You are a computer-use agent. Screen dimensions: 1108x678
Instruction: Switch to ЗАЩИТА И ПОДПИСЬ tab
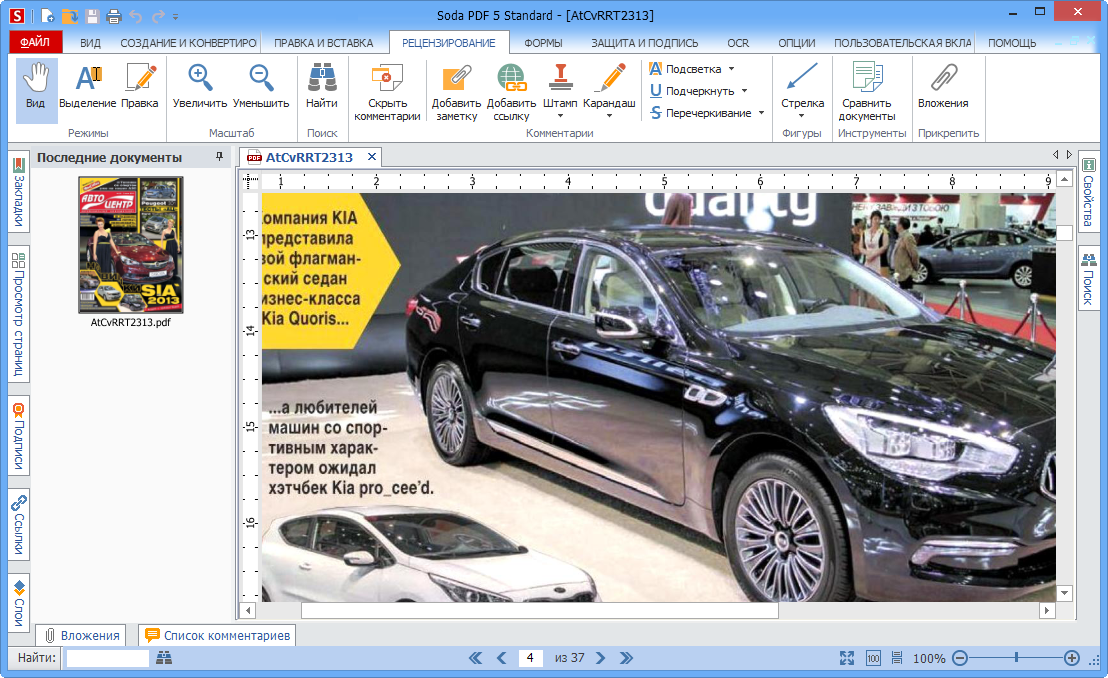(x=644, y=43)
